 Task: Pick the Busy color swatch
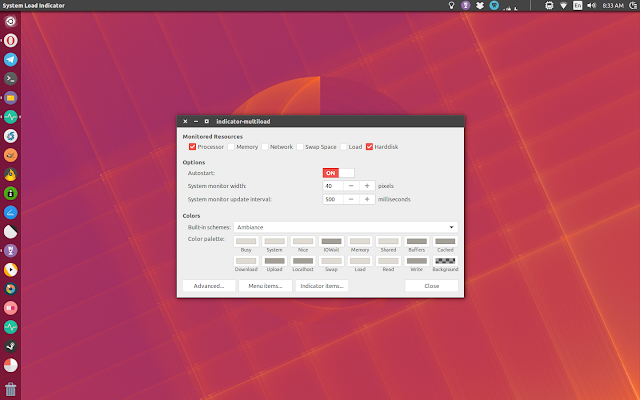pos(246,241)
